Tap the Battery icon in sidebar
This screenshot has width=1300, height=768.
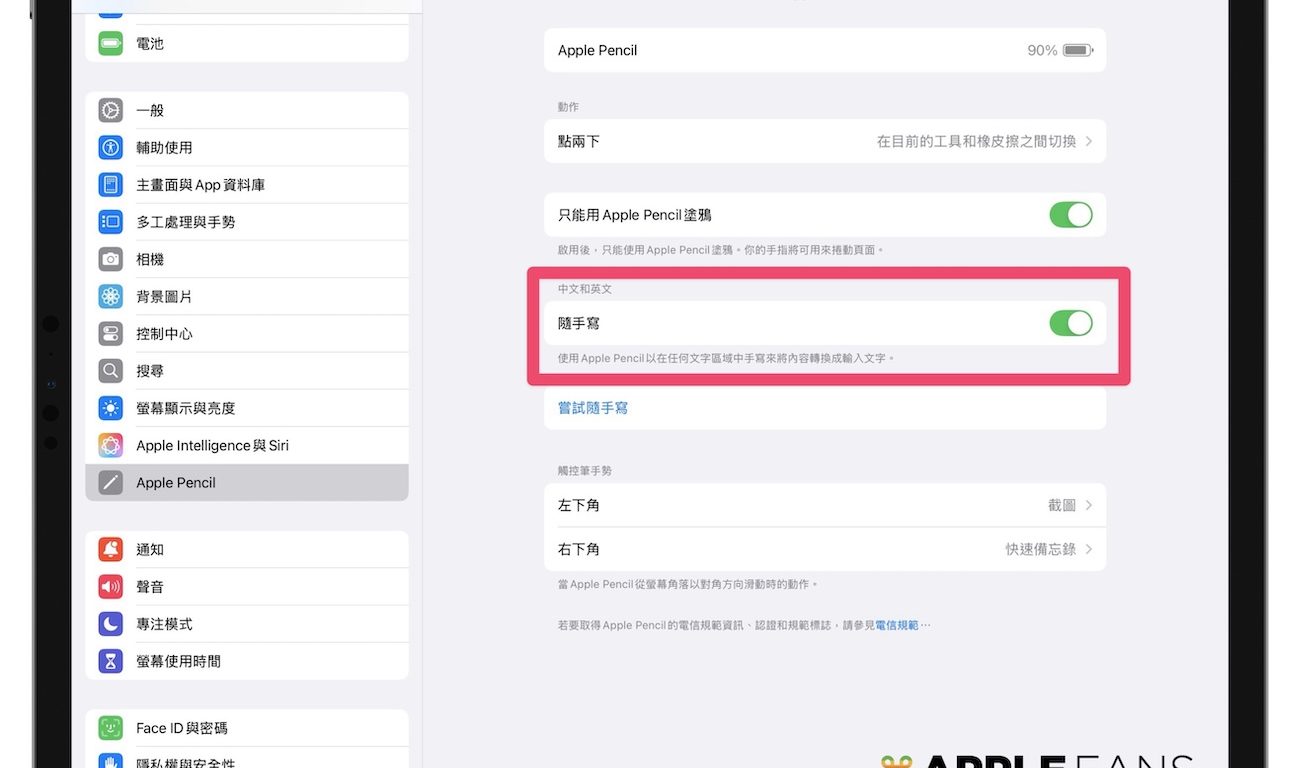[111, 44]
